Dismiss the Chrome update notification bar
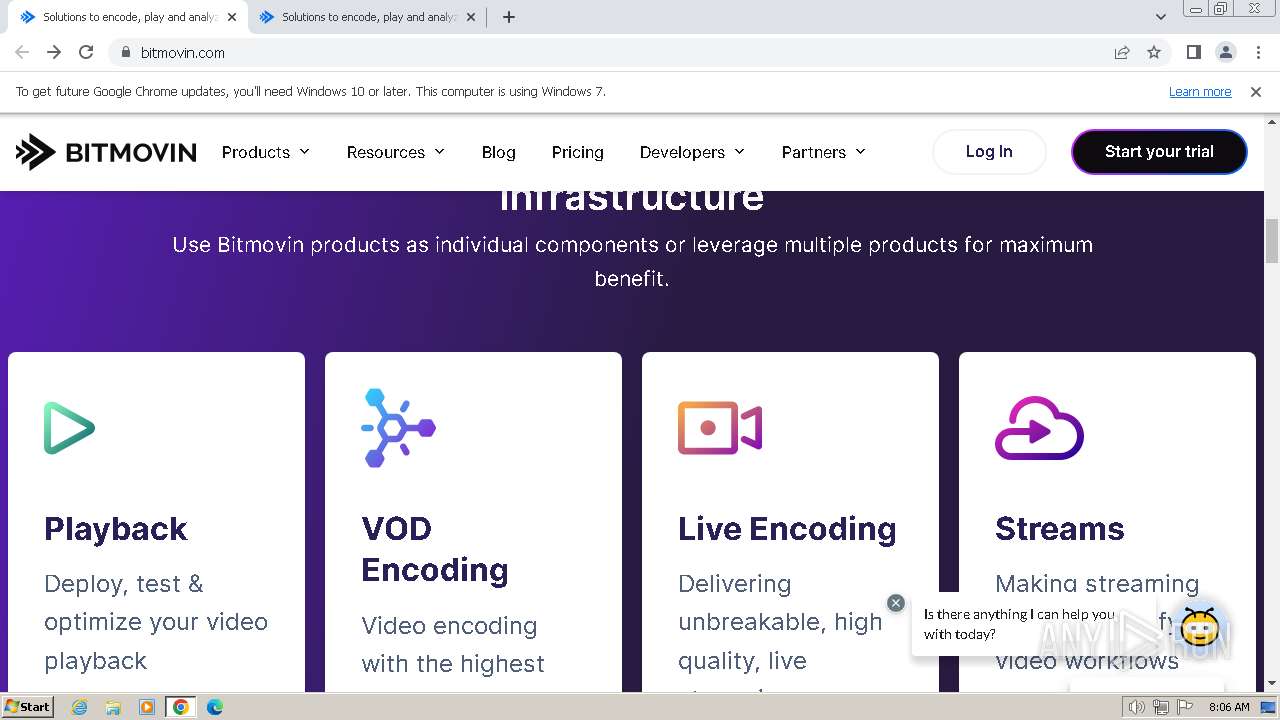 click(1256, 92)
